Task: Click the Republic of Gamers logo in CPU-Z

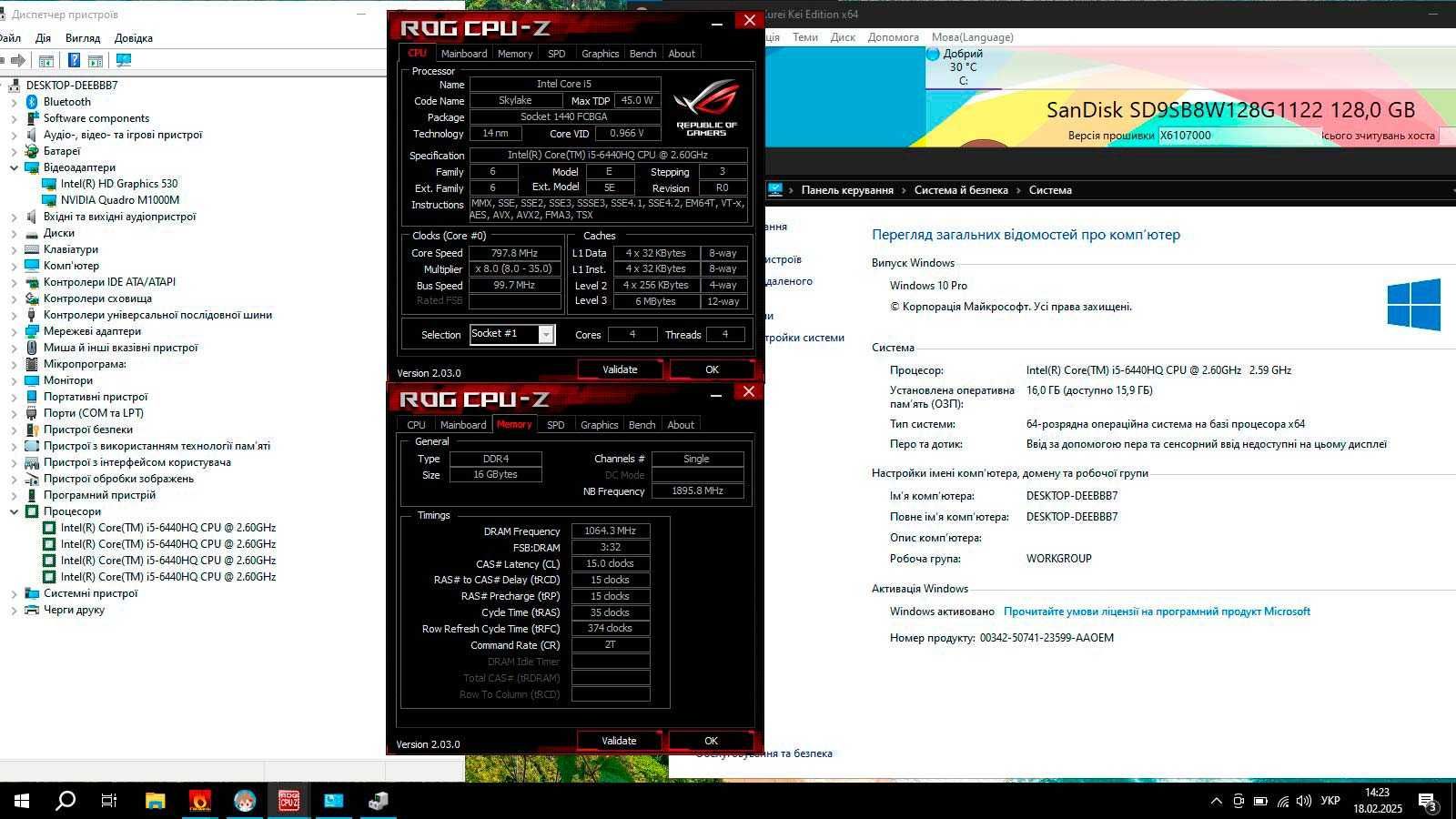Action: [x=706, y=107]
